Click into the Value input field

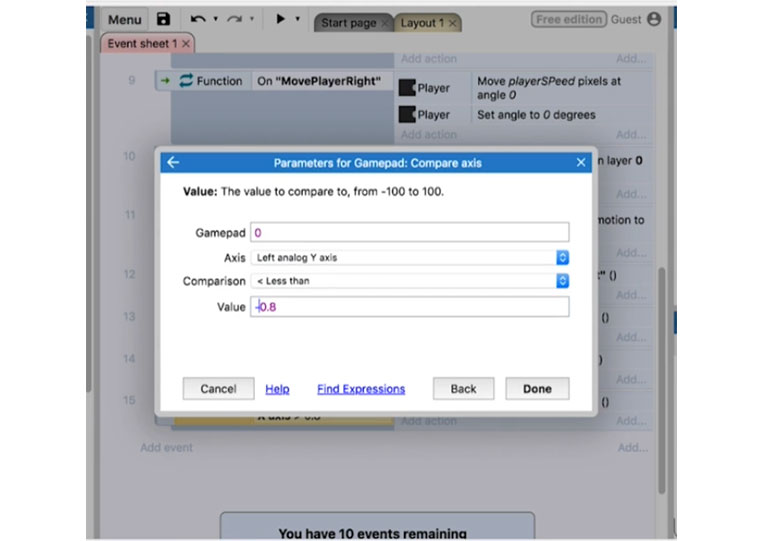coord(410,307)
